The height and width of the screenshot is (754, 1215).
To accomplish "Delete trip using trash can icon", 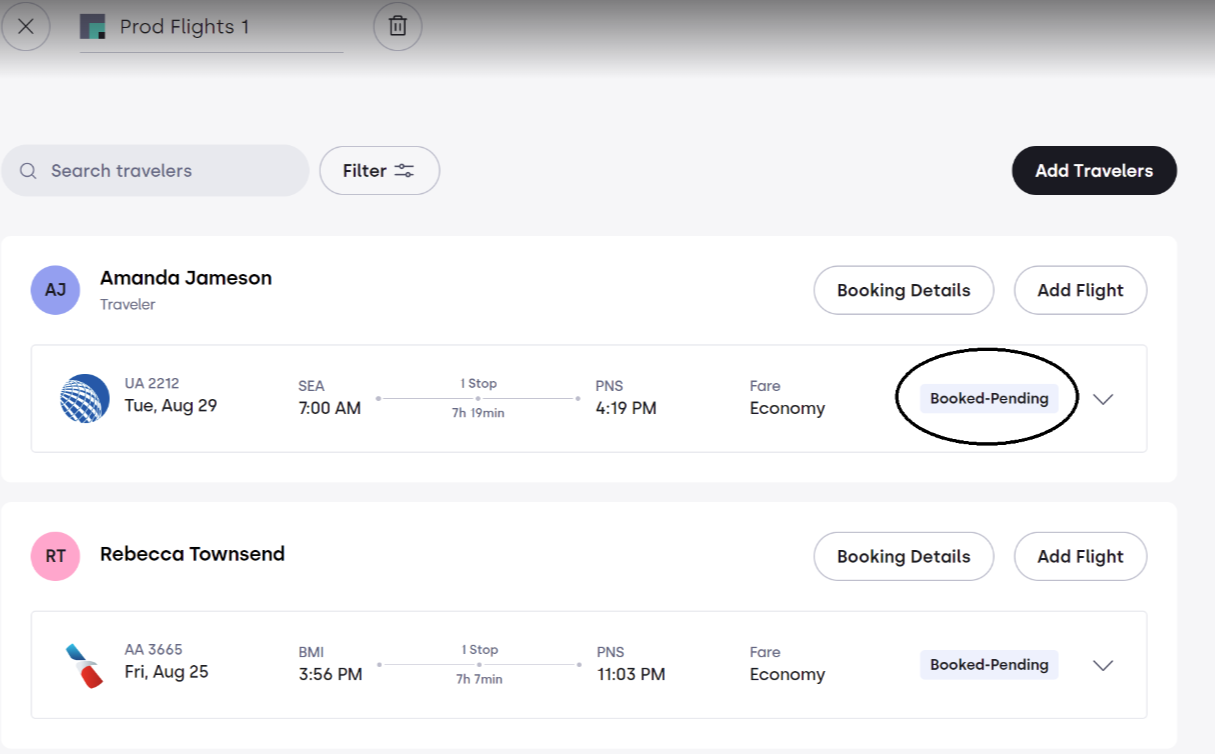I will [398, 27].
